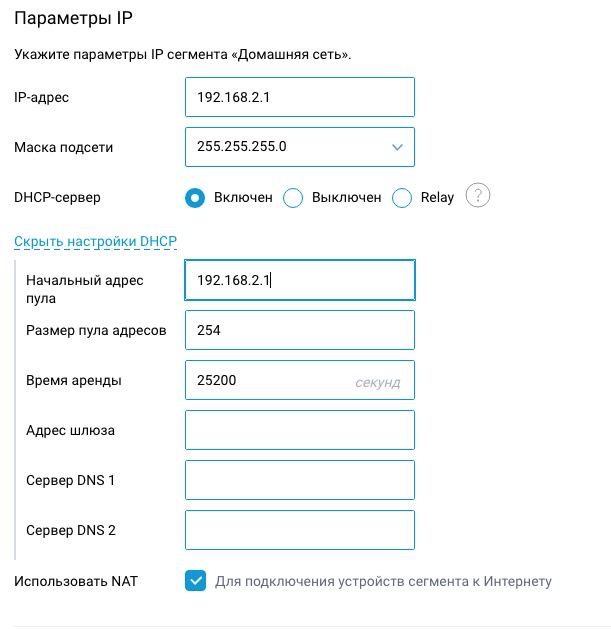Viewport: 611px width, 629px height.
Task: Click the "IP-адрес" label text
Action: [42, 97]
